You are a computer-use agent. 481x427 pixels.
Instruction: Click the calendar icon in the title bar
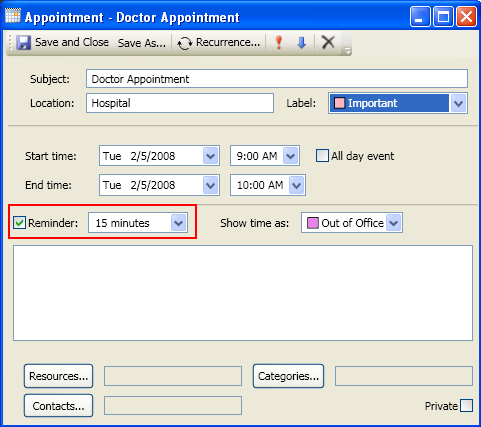13,16
